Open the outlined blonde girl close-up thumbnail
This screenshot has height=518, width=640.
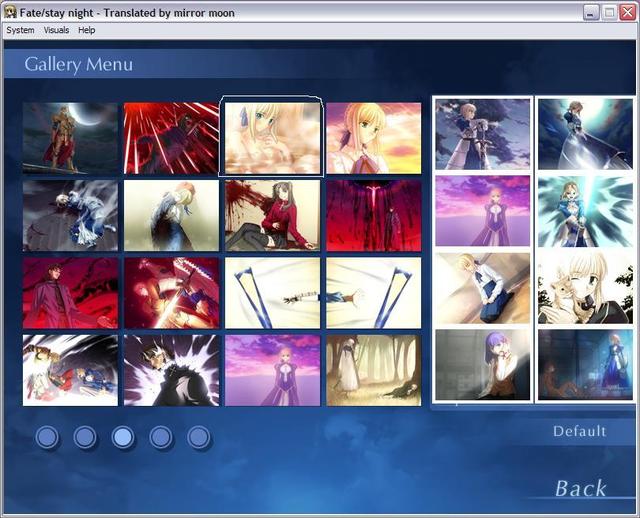[273, 138]
